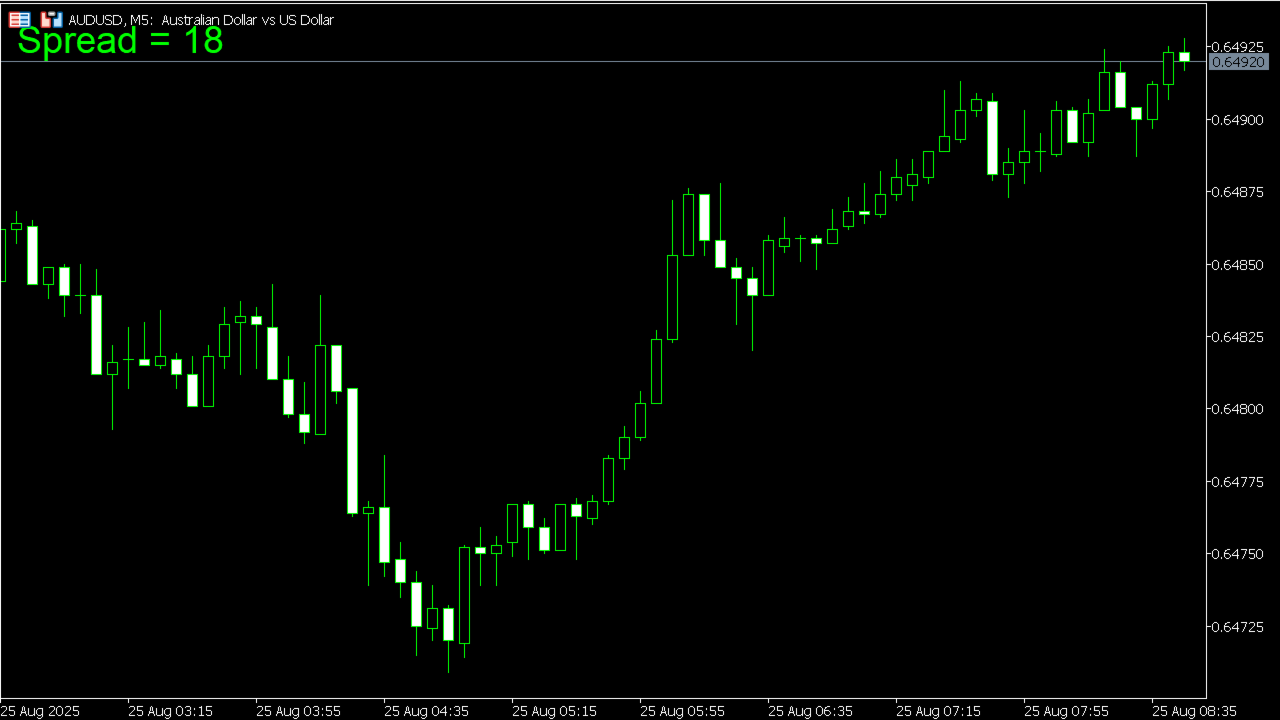
Task: Click the 25 Aug 07:55 time label
Action: [1066, 711]
